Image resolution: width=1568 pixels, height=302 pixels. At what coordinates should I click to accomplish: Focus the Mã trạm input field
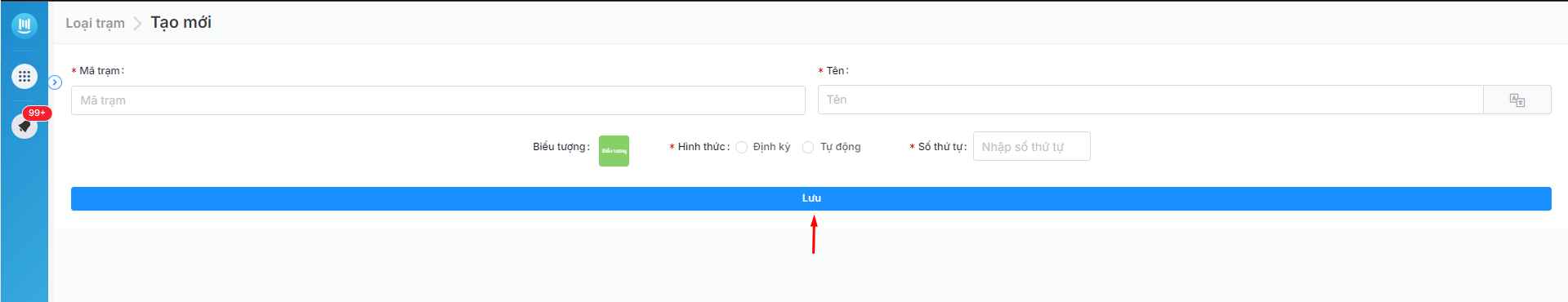(438, 100)
